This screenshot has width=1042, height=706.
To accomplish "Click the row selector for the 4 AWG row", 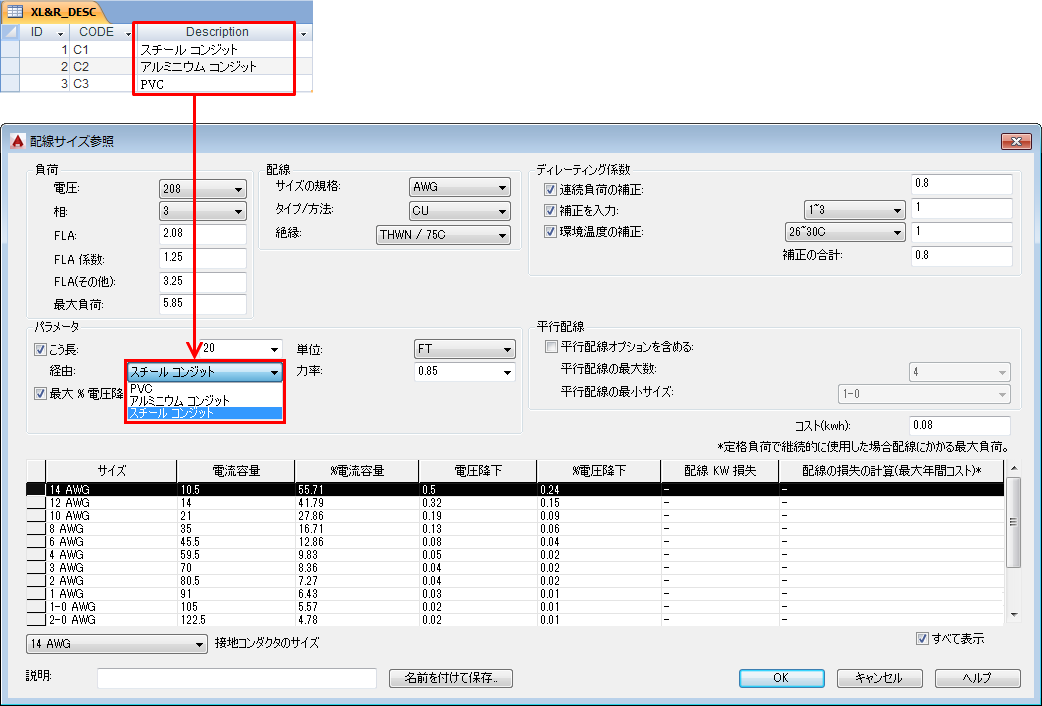I will 36,555.
